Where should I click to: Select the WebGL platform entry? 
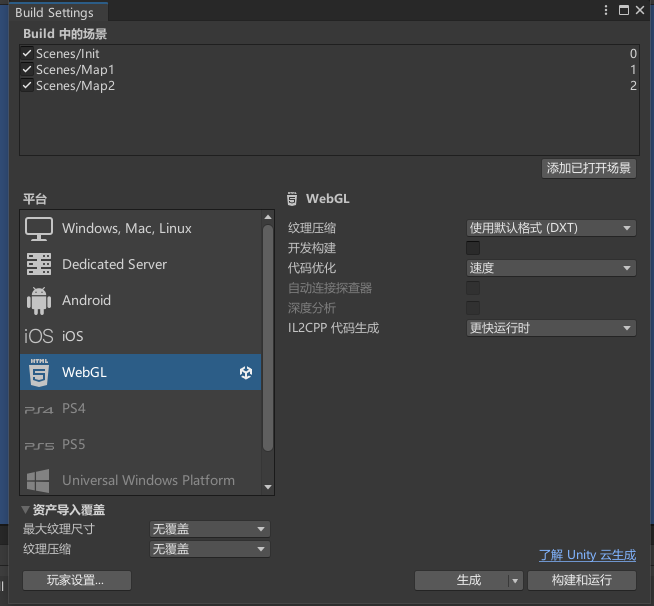[141, 372]
